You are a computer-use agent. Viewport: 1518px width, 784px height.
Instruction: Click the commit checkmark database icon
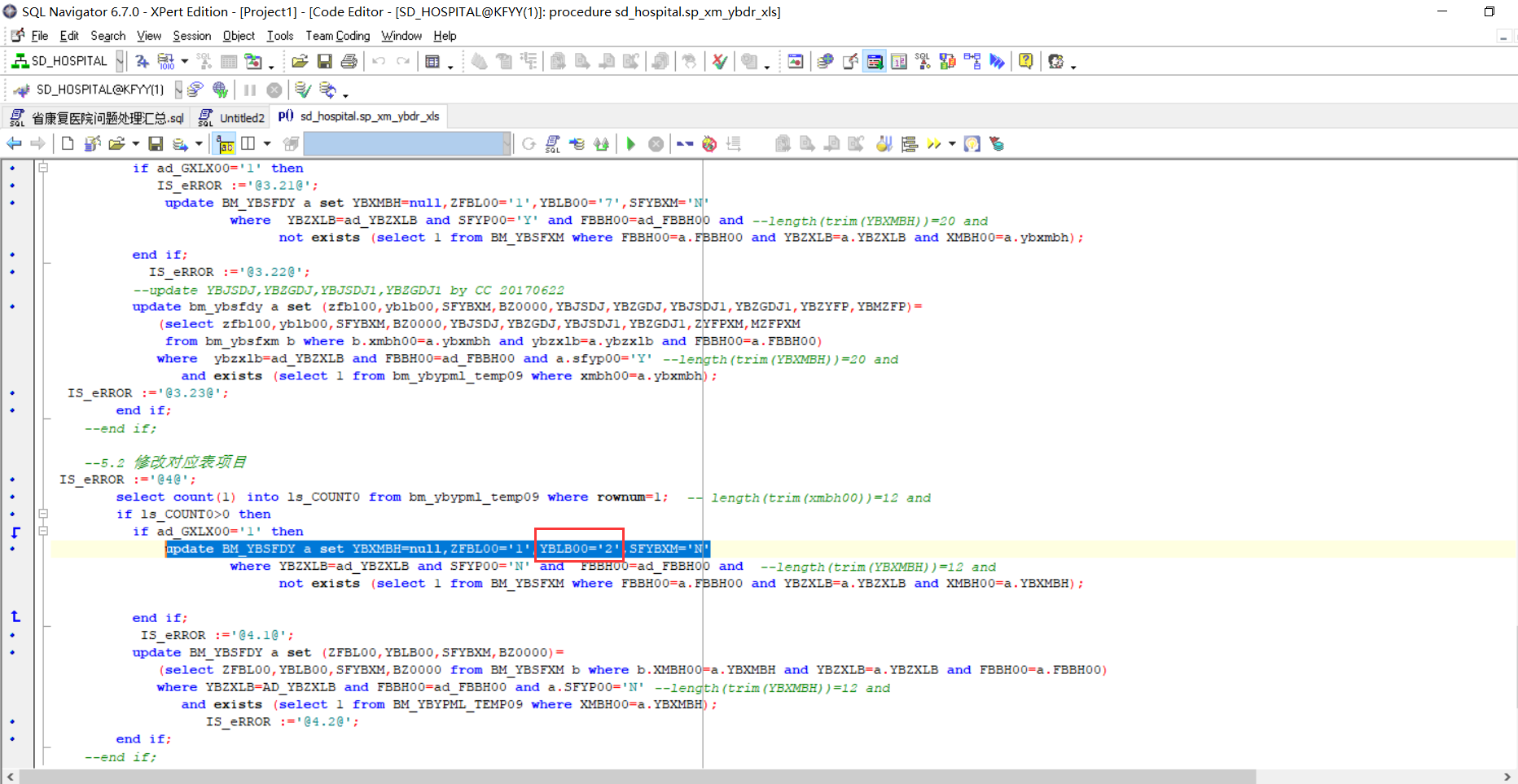click(302, 90)
